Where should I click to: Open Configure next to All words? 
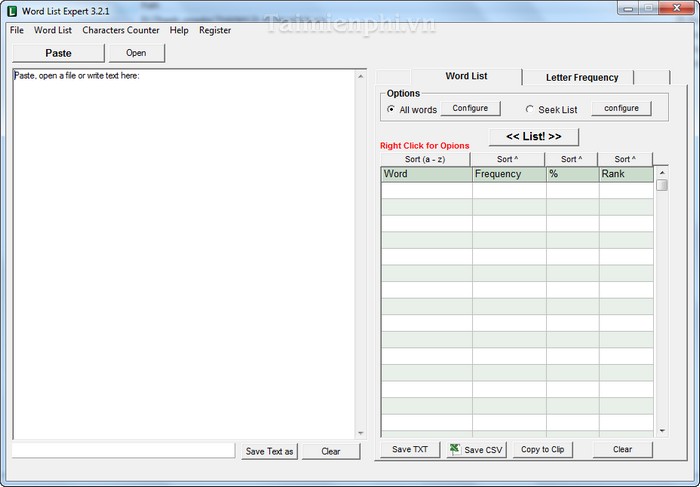(x=470, y=108)
